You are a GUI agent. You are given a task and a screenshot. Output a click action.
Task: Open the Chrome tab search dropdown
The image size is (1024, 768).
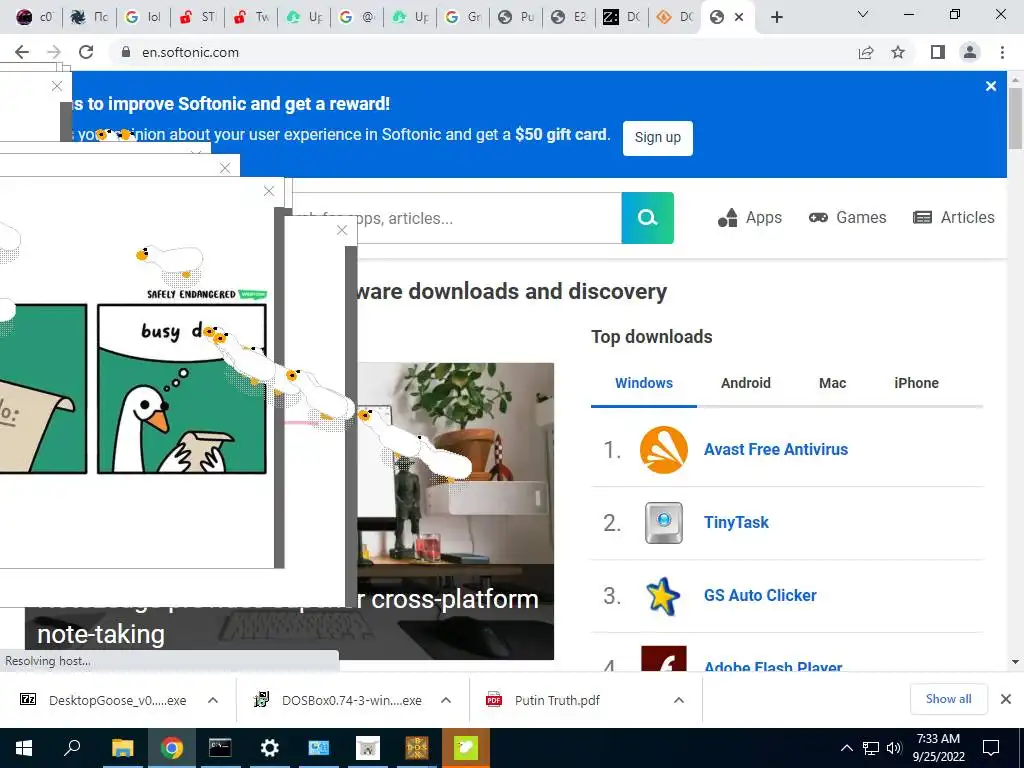click(x=863, y=14)
